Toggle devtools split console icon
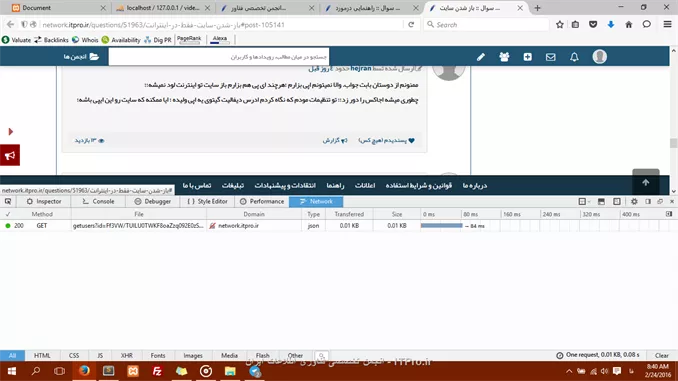The width and height of the screenshot is (678, 381). pos(601,202)
